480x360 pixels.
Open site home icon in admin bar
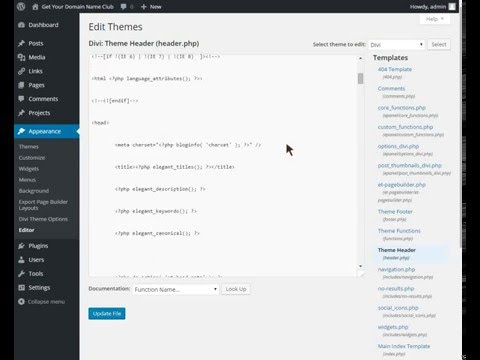click(35, 7)
